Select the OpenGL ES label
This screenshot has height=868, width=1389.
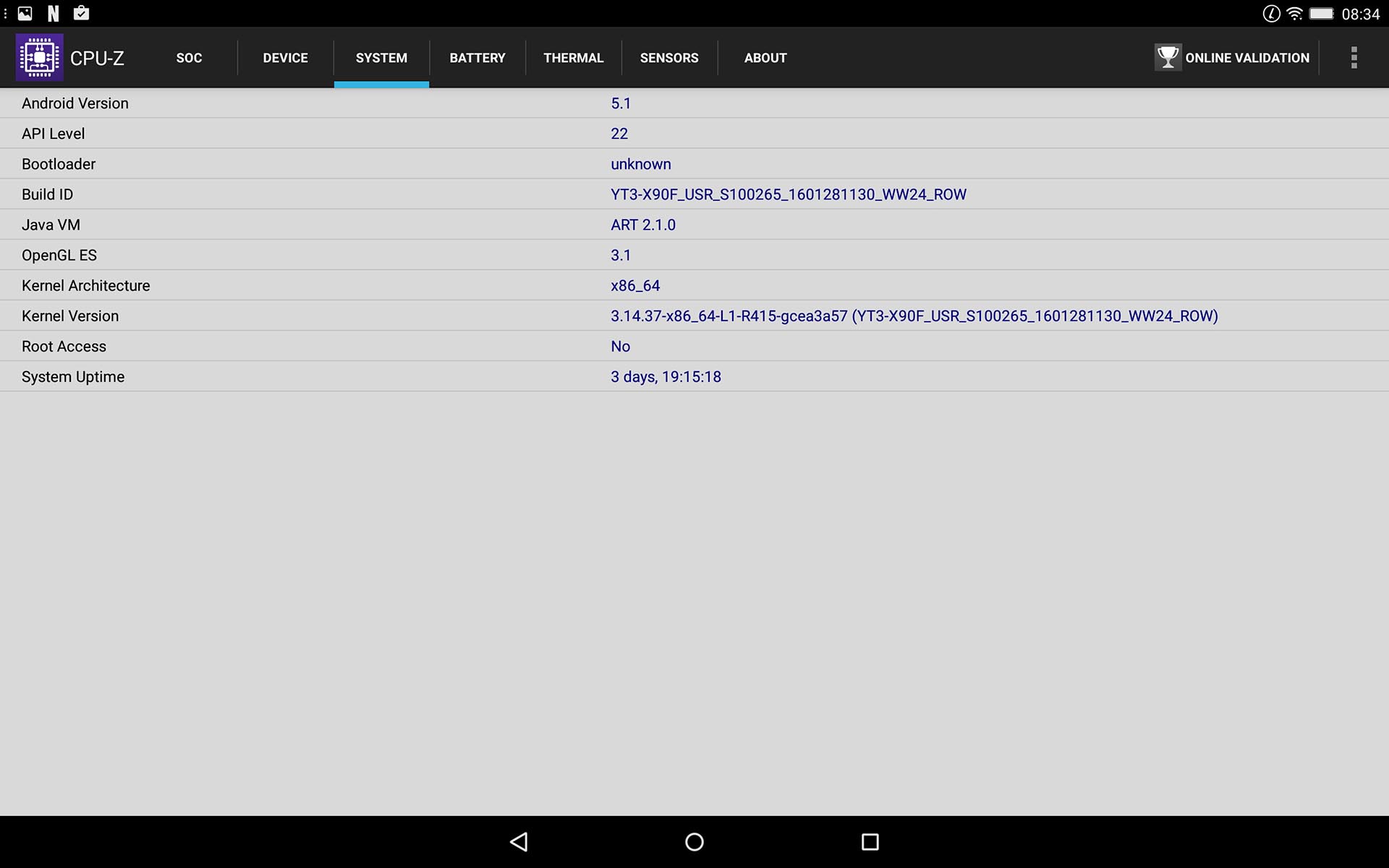(x=59, y=255)
